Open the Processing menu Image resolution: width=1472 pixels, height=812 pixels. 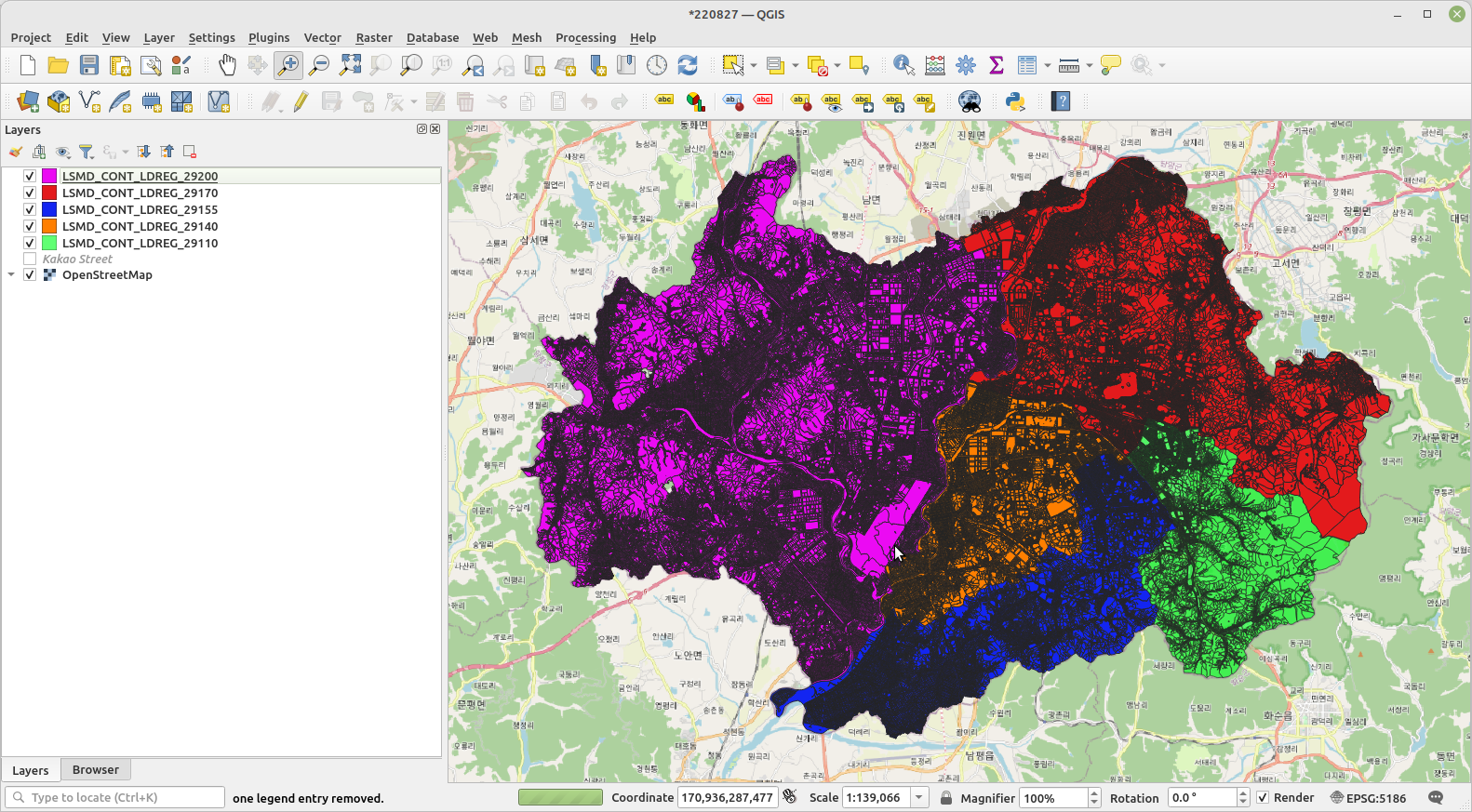click(585, 37)
